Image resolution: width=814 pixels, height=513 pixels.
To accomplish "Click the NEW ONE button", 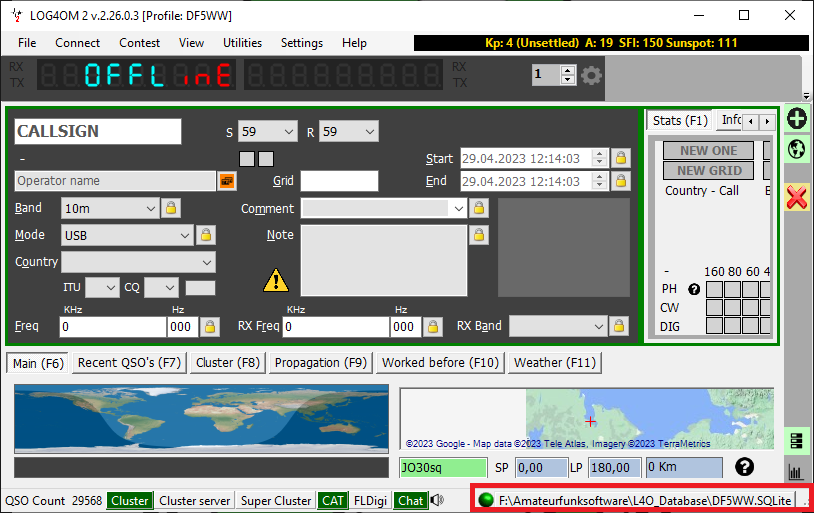I will point(709,151).
